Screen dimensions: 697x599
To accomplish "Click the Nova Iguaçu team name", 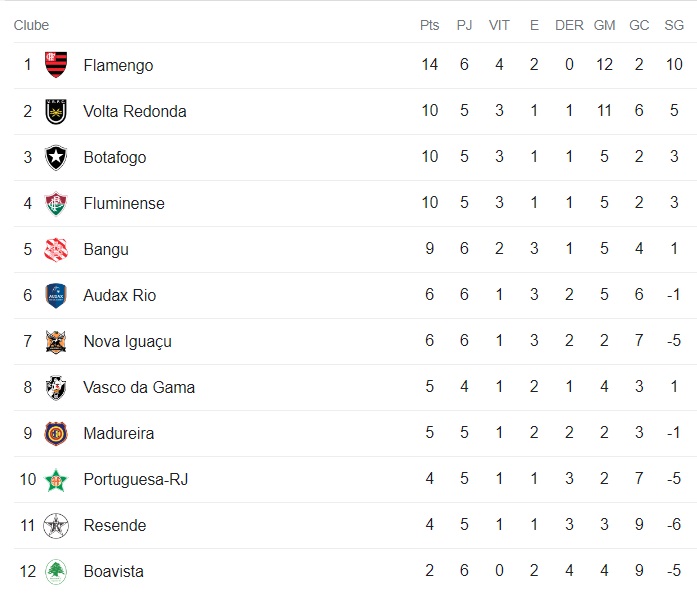I will [x=127, y=341].
